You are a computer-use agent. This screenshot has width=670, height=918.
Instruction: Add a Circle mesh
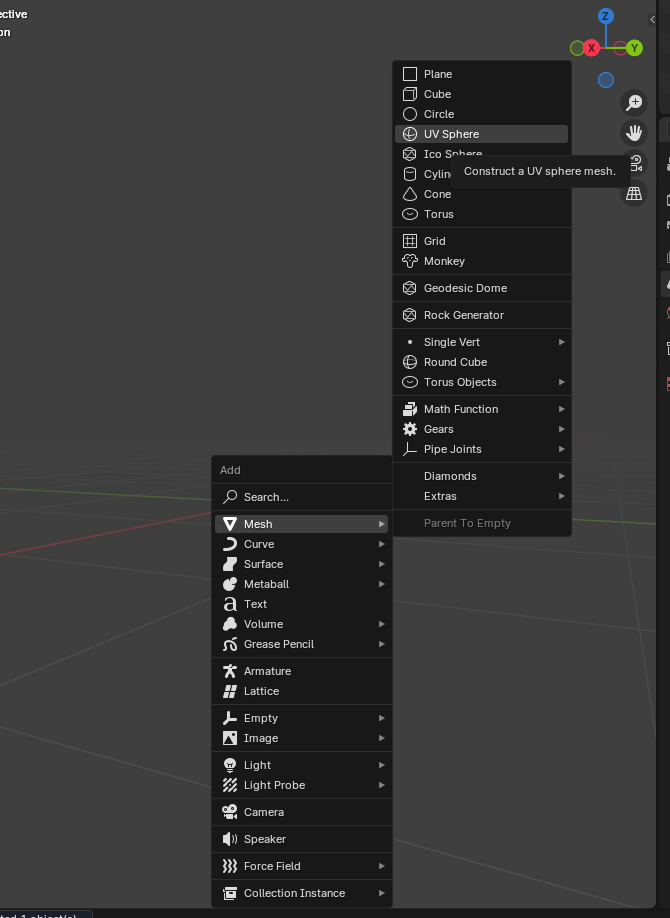tap(481, 114)
